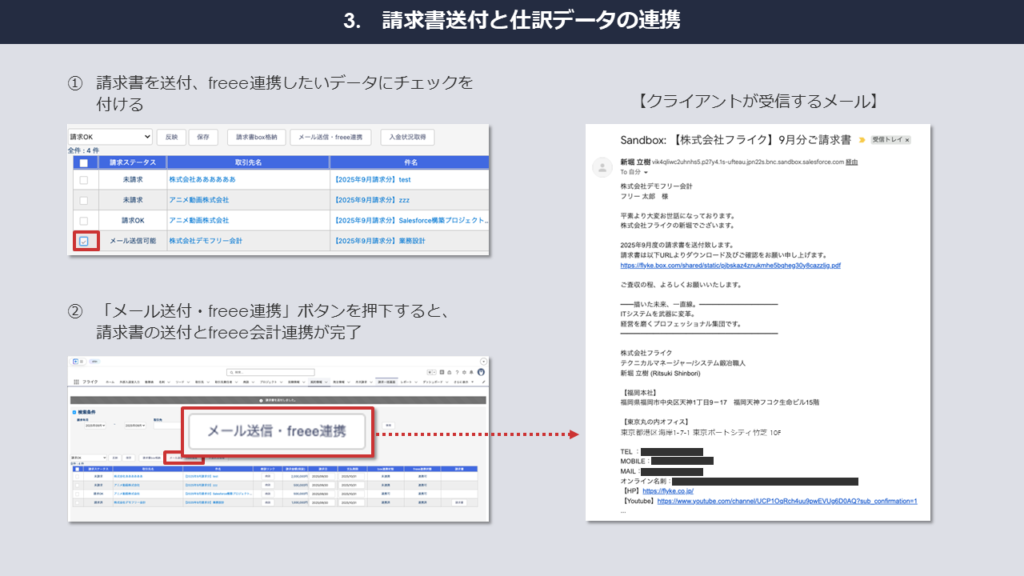Open the 請求OK status dropdown

110,137
